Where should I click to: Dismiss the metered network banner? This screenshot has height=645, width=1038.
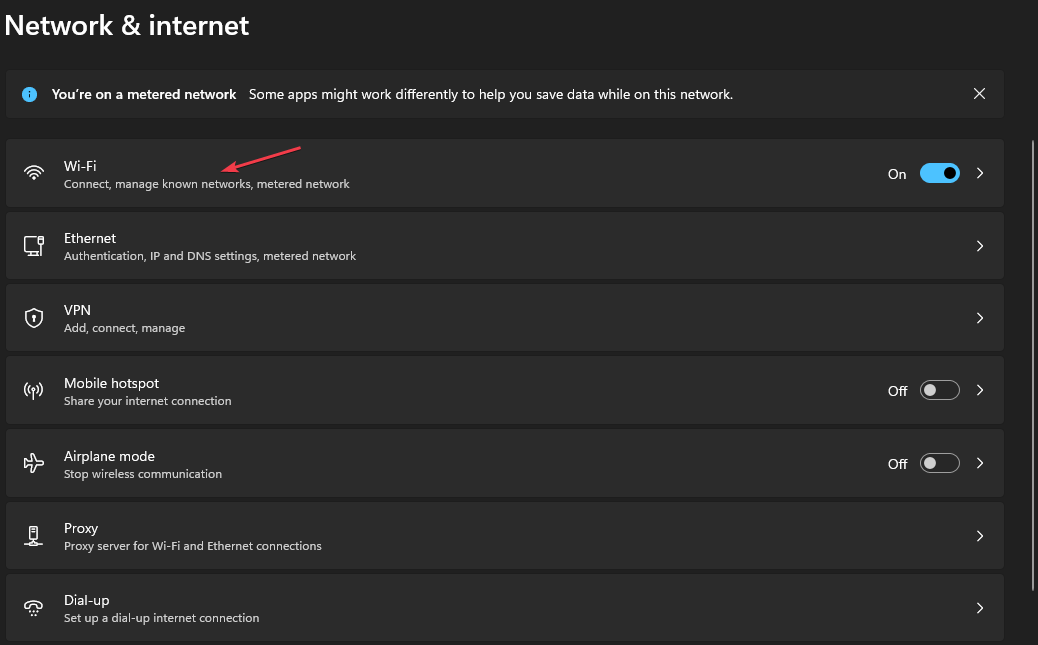pyautogui.click(x=980, y=94)
